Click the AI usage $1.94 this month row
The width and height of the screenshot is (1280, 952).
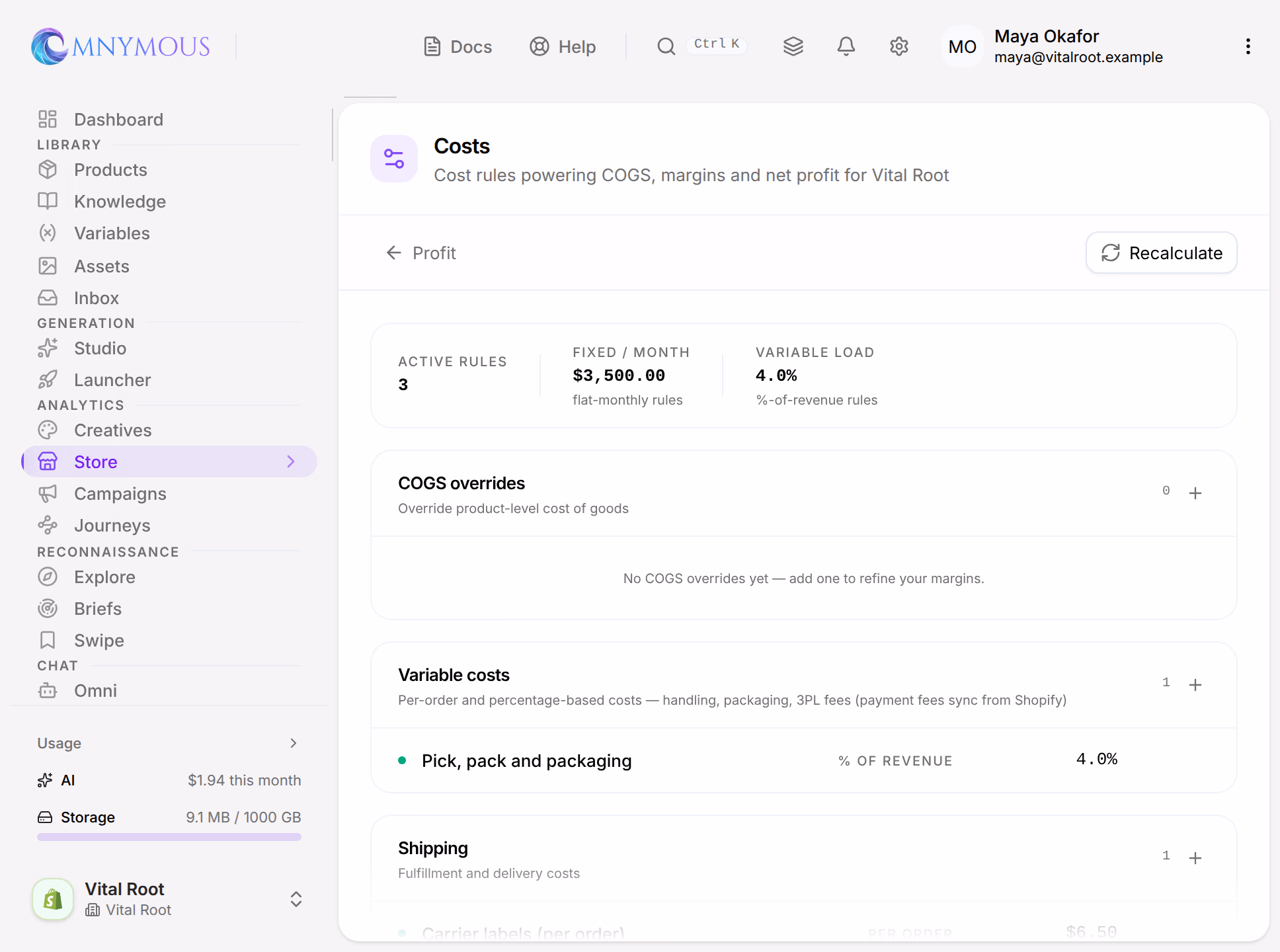[x=169, y=780]
